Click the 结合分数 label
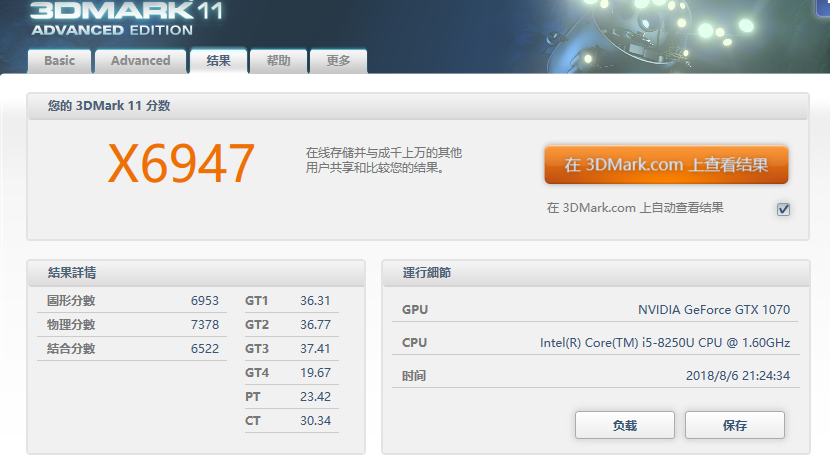Screen dimensions: 830x470 click(x=71, y=349)
